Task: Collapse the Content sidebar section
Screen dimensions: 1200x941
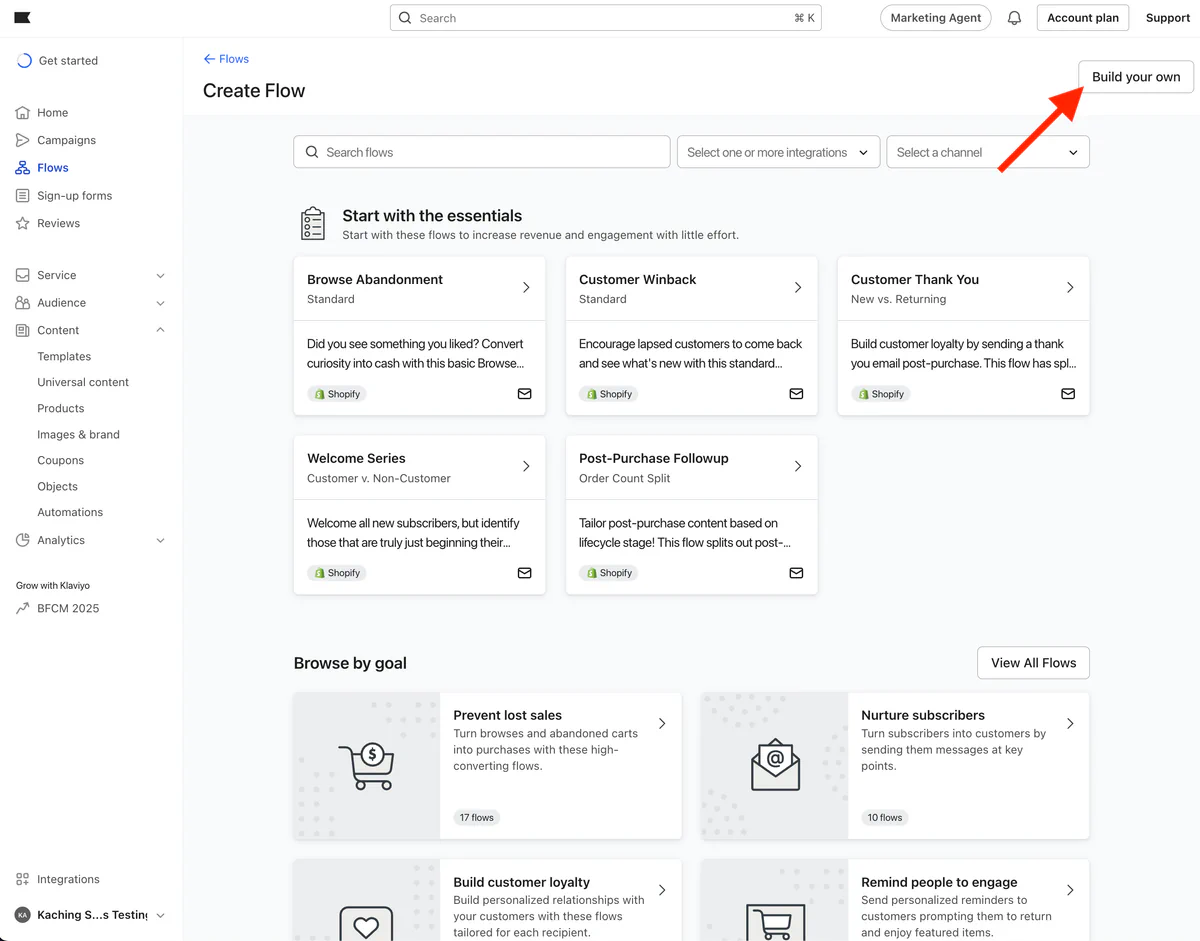Action: click(161, 330)
